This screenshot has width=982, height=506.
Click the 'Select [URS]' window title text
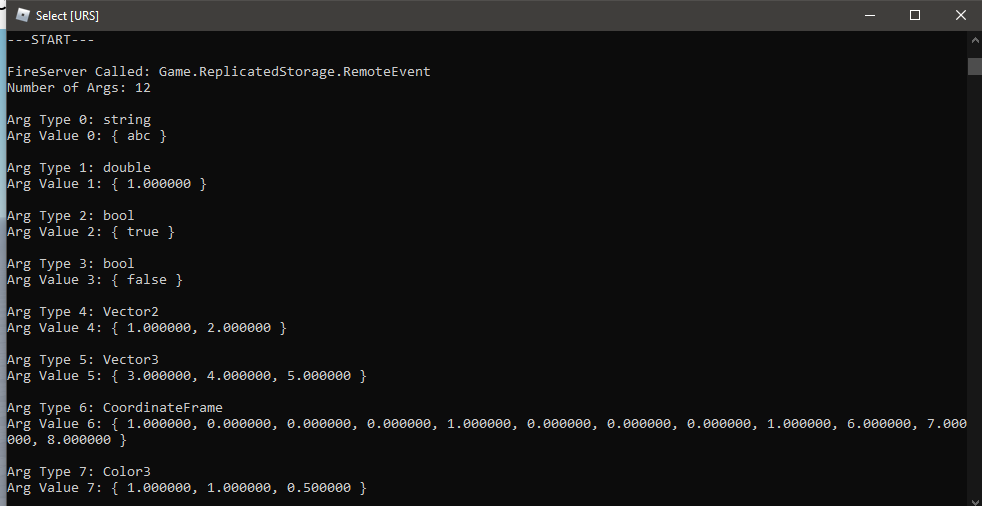coord(67,16)
